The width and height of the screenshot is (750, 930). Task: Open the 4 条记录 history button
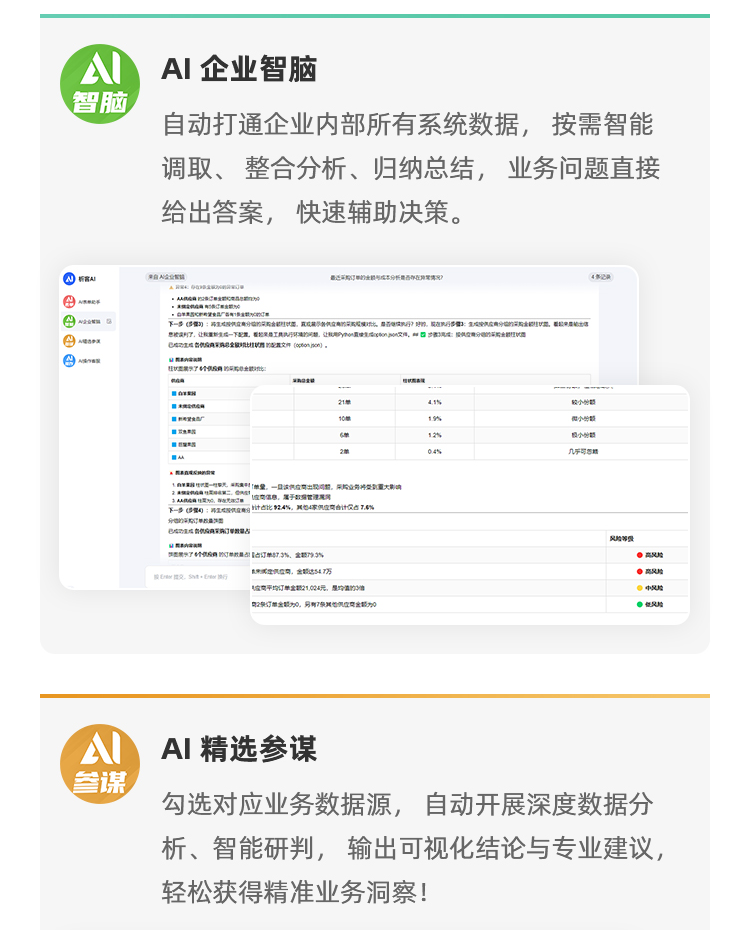coord(601,277)
